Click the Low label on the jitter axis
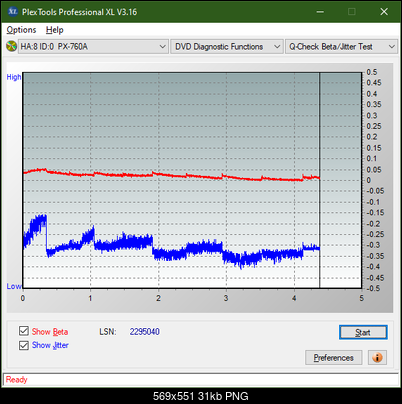The image size is (402, 404). (14, 286)
